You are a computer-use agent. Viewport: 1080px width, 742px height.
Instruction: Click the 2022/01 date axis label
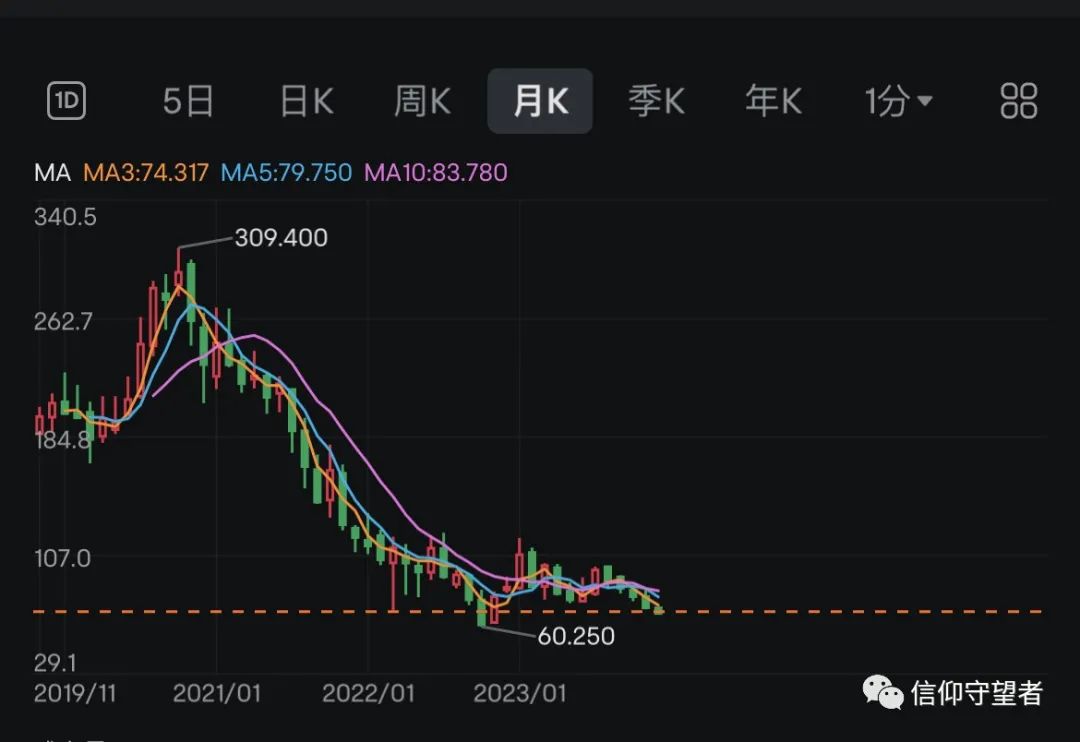coord(368,693)
